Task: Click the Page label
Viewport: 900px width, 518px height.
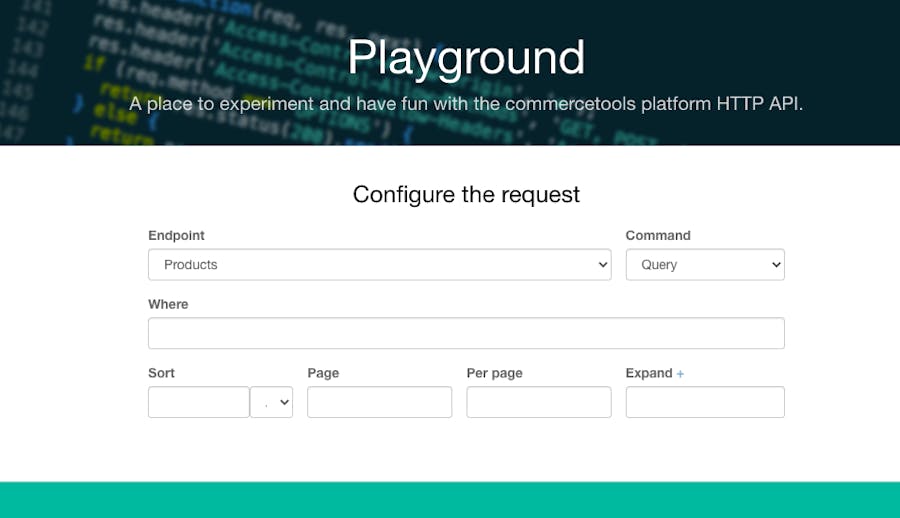Action: (x=323, y=373)
